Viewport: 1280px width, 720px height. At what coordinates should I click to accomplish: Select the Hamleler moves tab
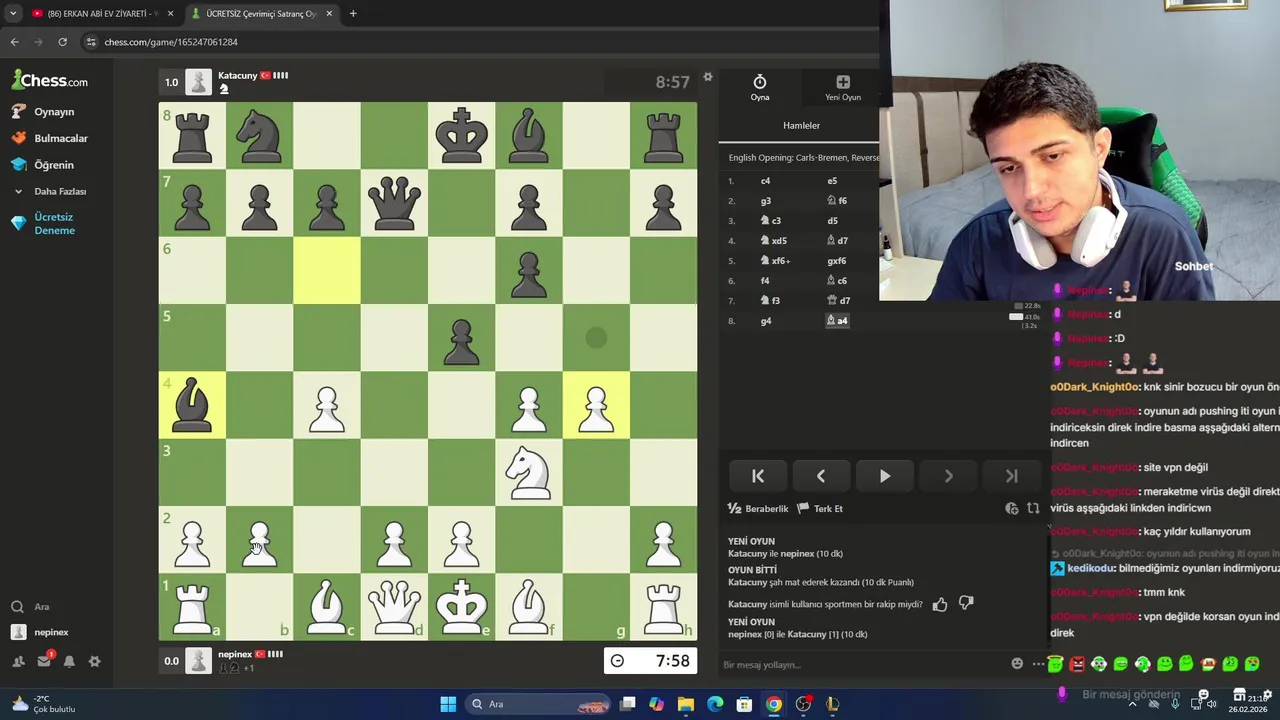[801, 125]
